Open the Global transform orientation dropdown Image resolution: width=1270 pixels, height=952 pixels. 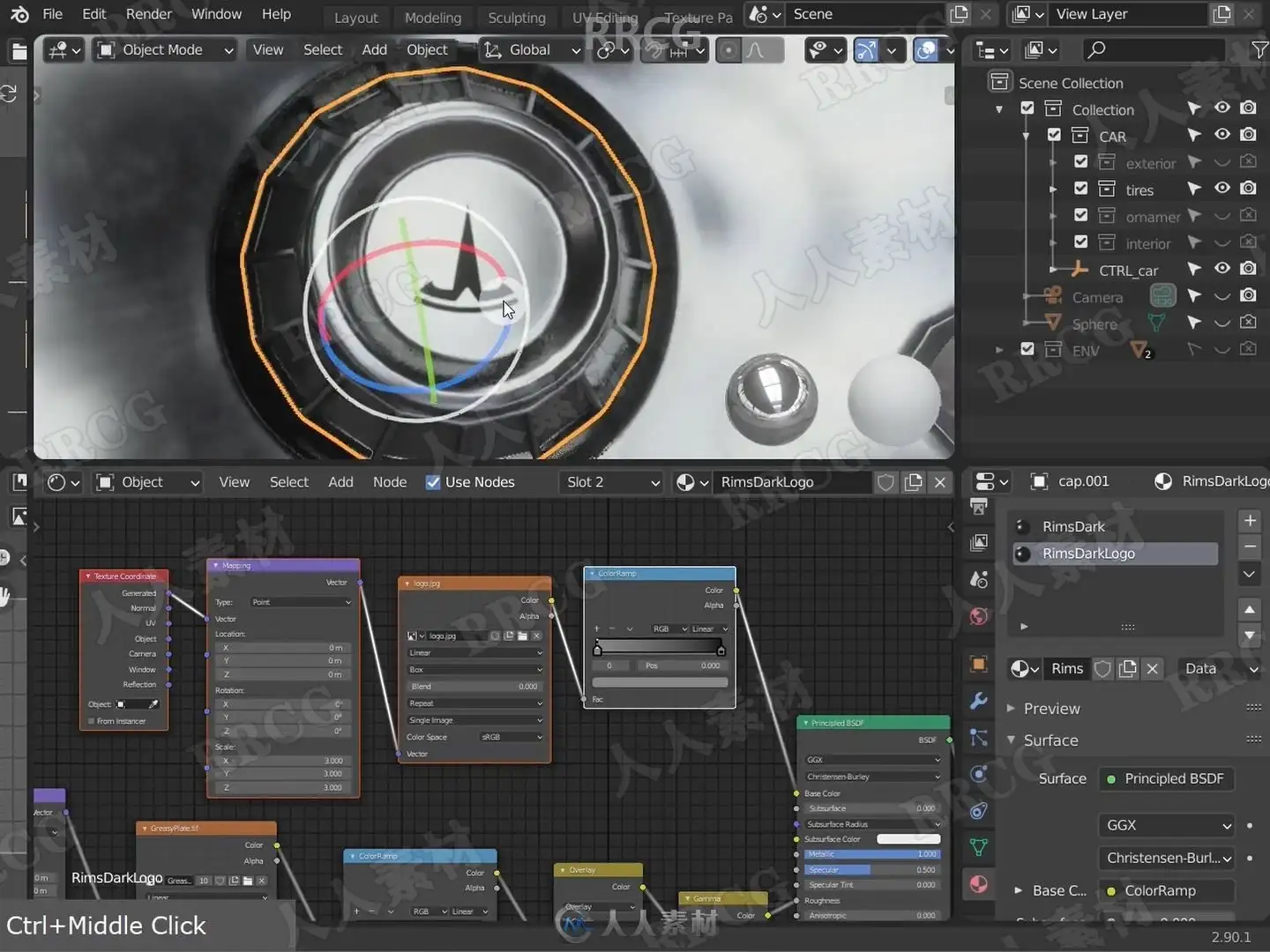point(533,50)
